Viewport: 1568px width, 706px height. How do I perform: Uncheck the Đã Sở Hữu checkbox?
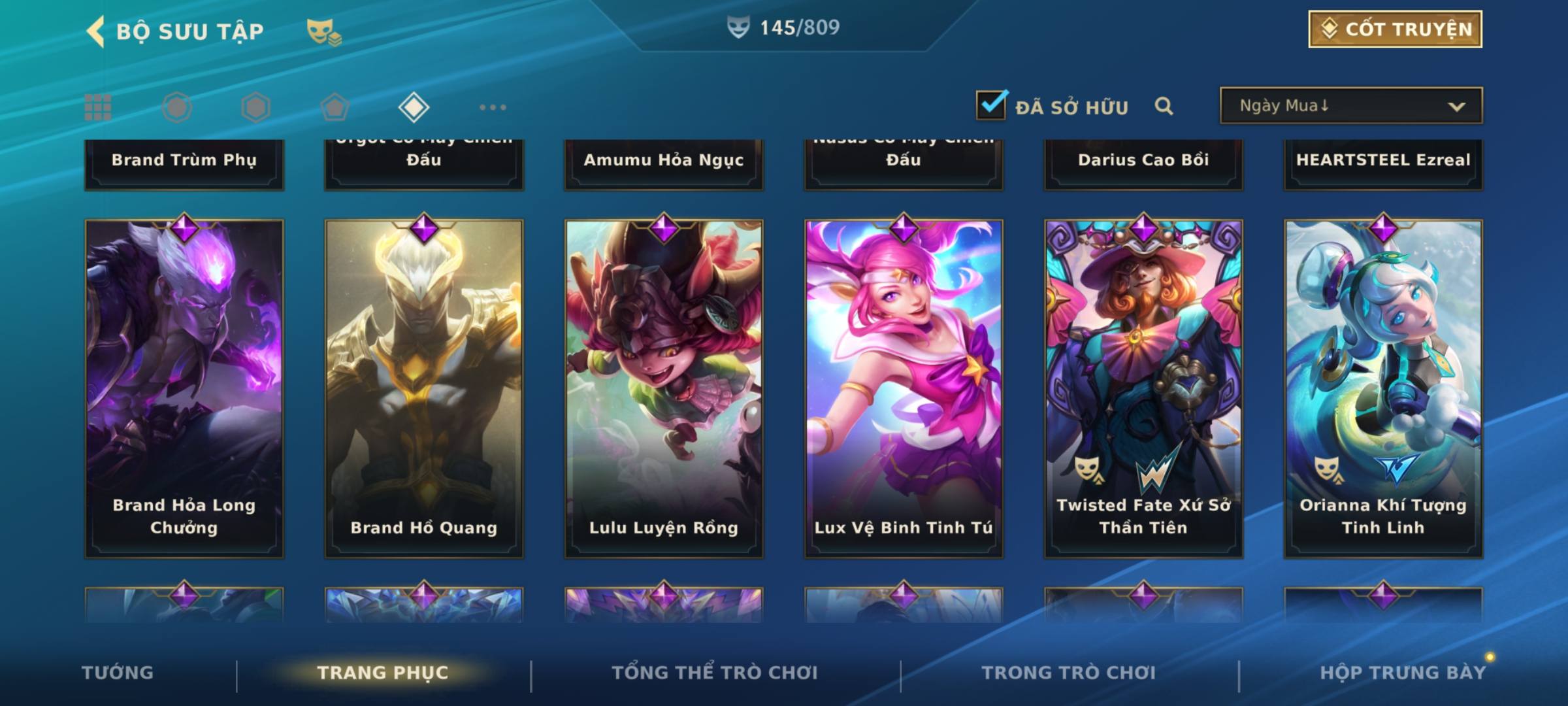pos(991,105)
